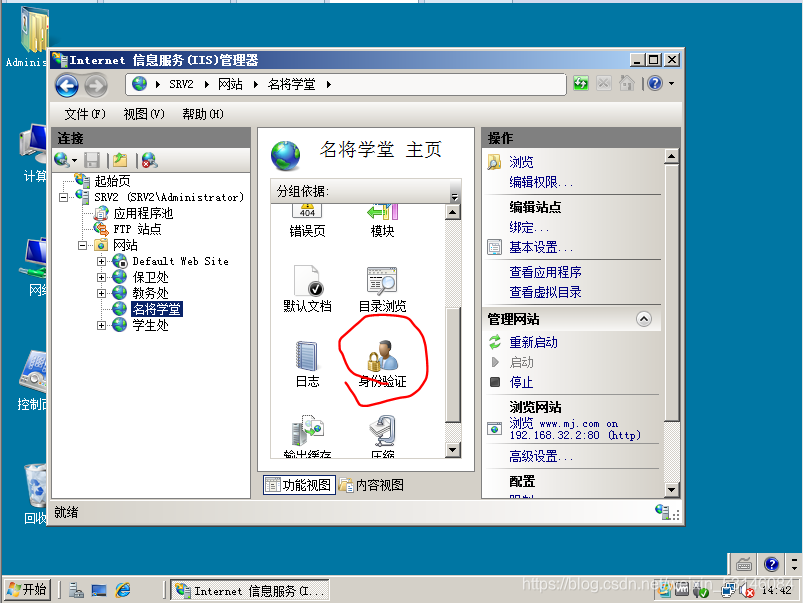The image size is (804, 603).
Task: Click 浏览 www.mj.com on 192.168.32.2:80 link
Action: pyautogui.click(x=575, y=429)
